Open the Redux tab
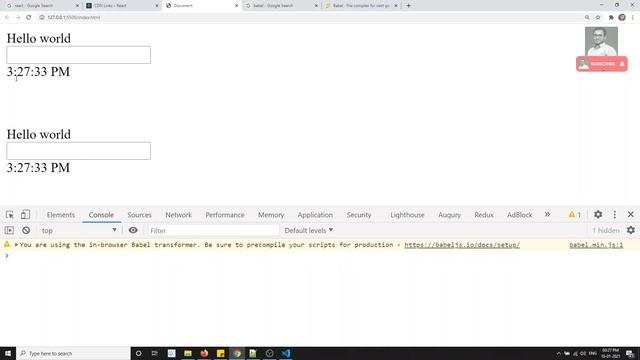 pyautogui.click(x=484, y=215)
